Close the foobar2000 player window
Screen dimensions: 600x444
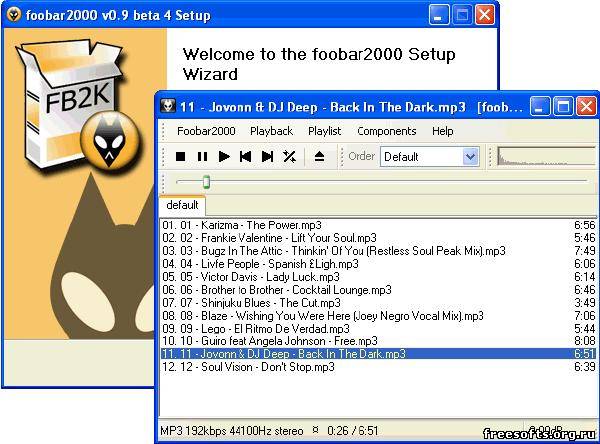pyautogui.click(x=587, y=106)
